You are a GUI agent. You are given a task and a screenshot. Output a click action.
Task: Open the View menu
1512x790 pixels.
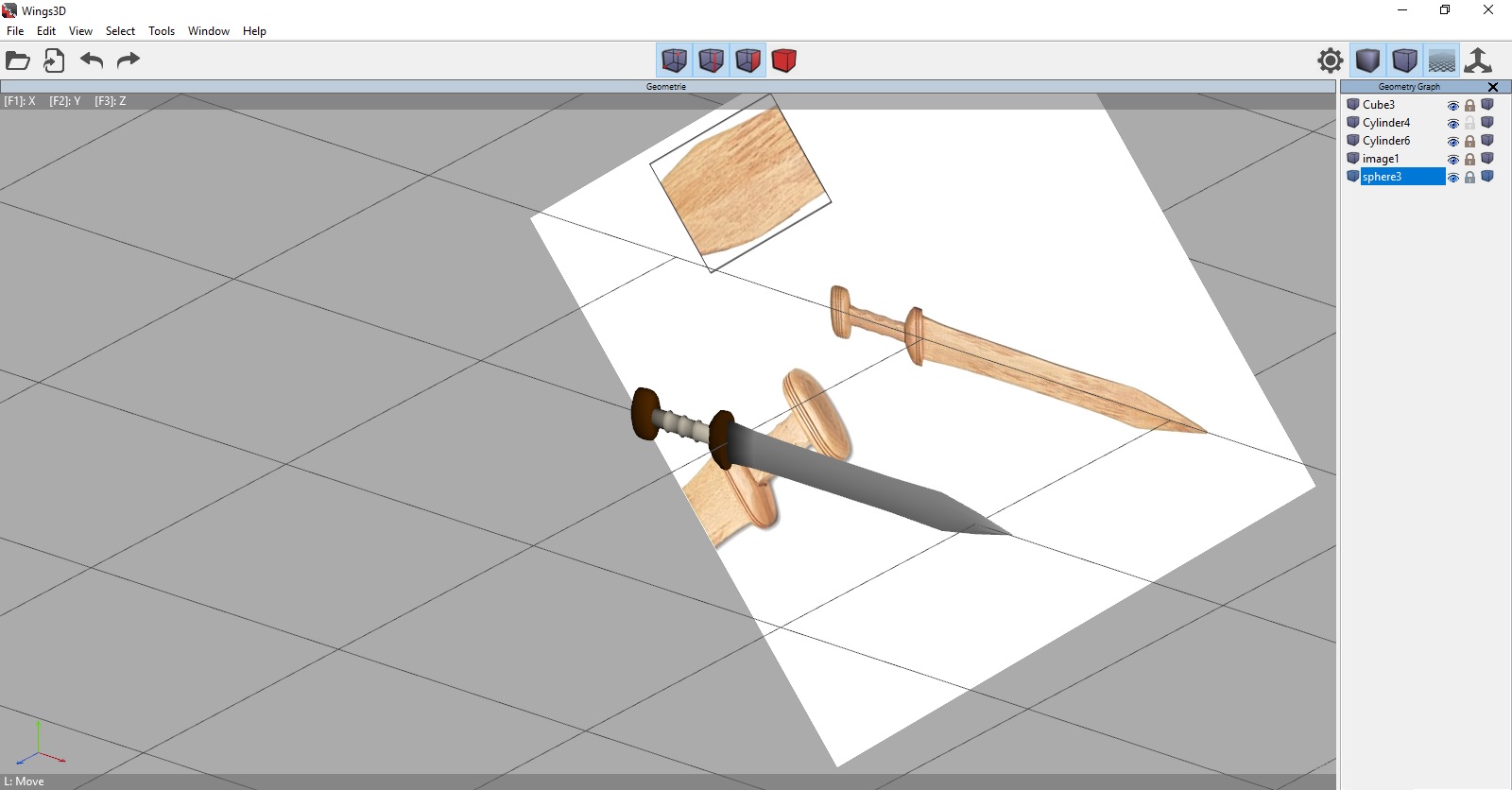coord(80,31)
